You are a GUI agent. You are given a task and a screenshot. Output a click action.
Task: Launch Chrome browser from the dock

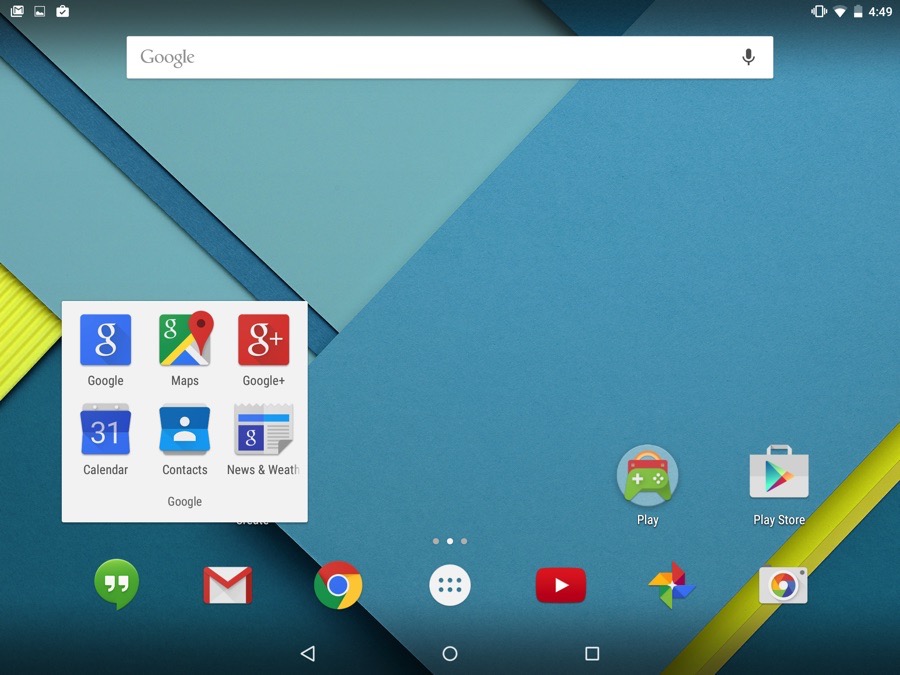tap(338, 585)
